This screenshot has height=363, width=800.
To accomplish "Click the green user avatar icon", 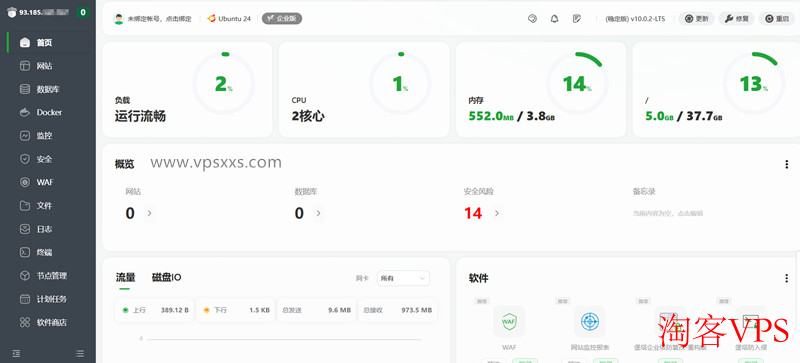I will click(x=119, y=19).
